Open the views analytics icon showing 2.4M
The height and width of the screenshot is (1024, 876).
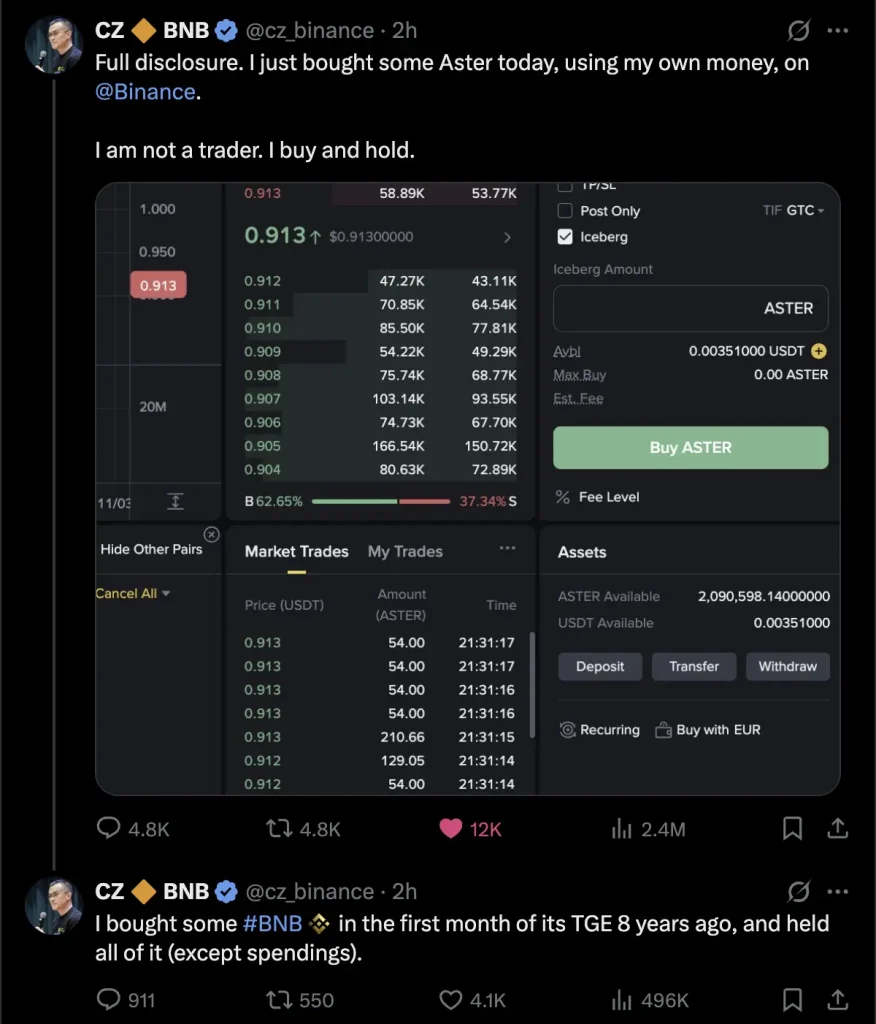pyautogui.click(x=622, y=828)
